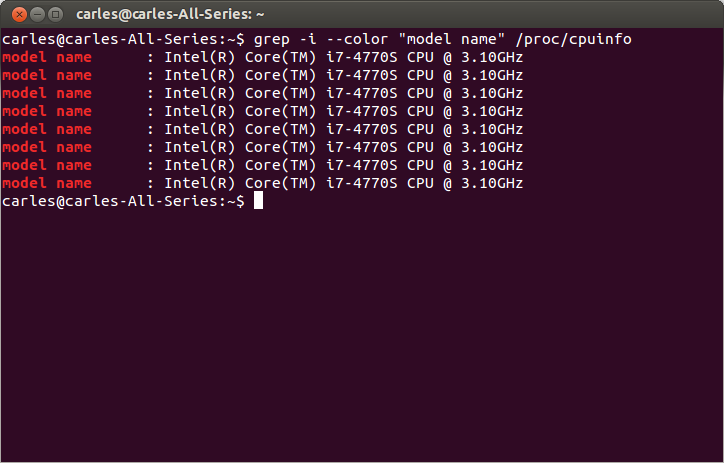Click 3.10GHz in the last output line
The width and height of the screenshot is (724, 463).
click(x=492, y=183)
